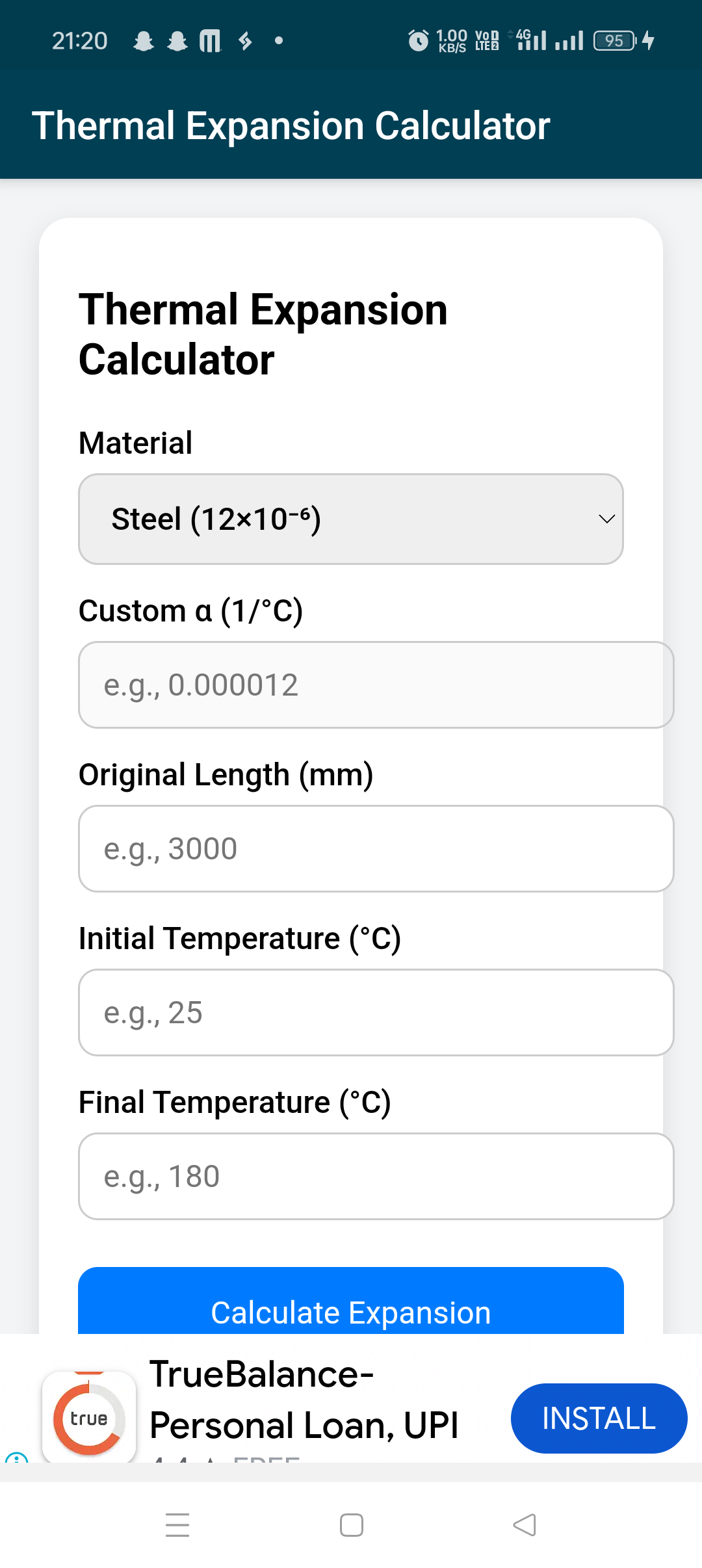Tap the Back triangle navigation icon

525,1524
